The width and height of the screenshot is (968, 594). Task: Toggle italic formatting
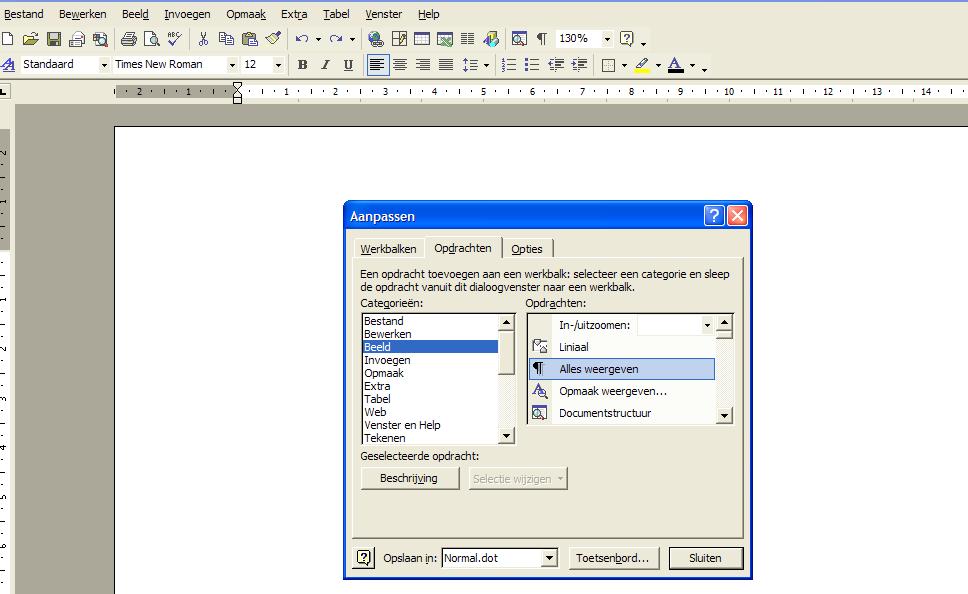click(x=325, y=65)
